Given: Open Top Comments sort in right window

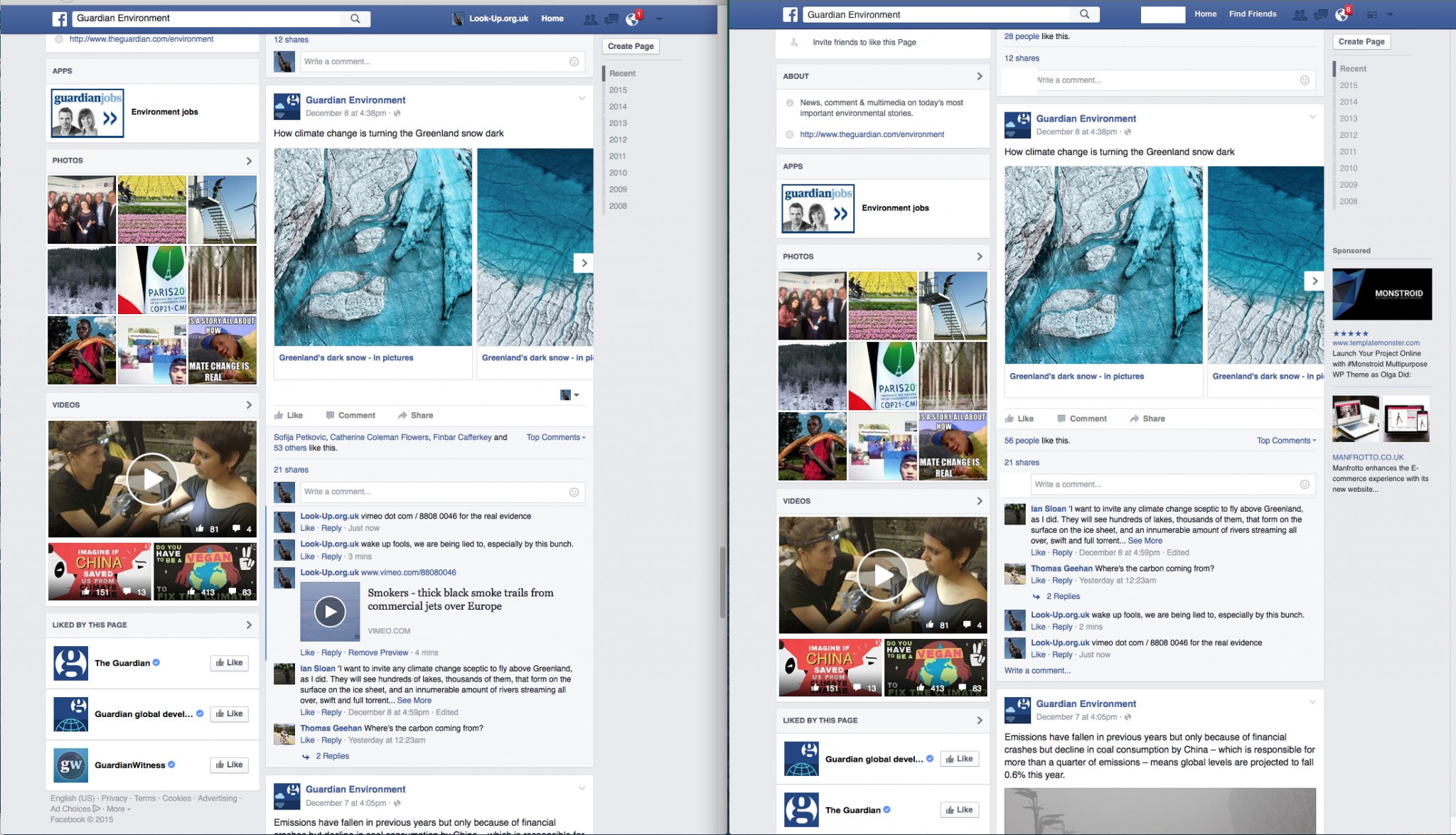Looking at the screenshot, I should pos(1286,441).
